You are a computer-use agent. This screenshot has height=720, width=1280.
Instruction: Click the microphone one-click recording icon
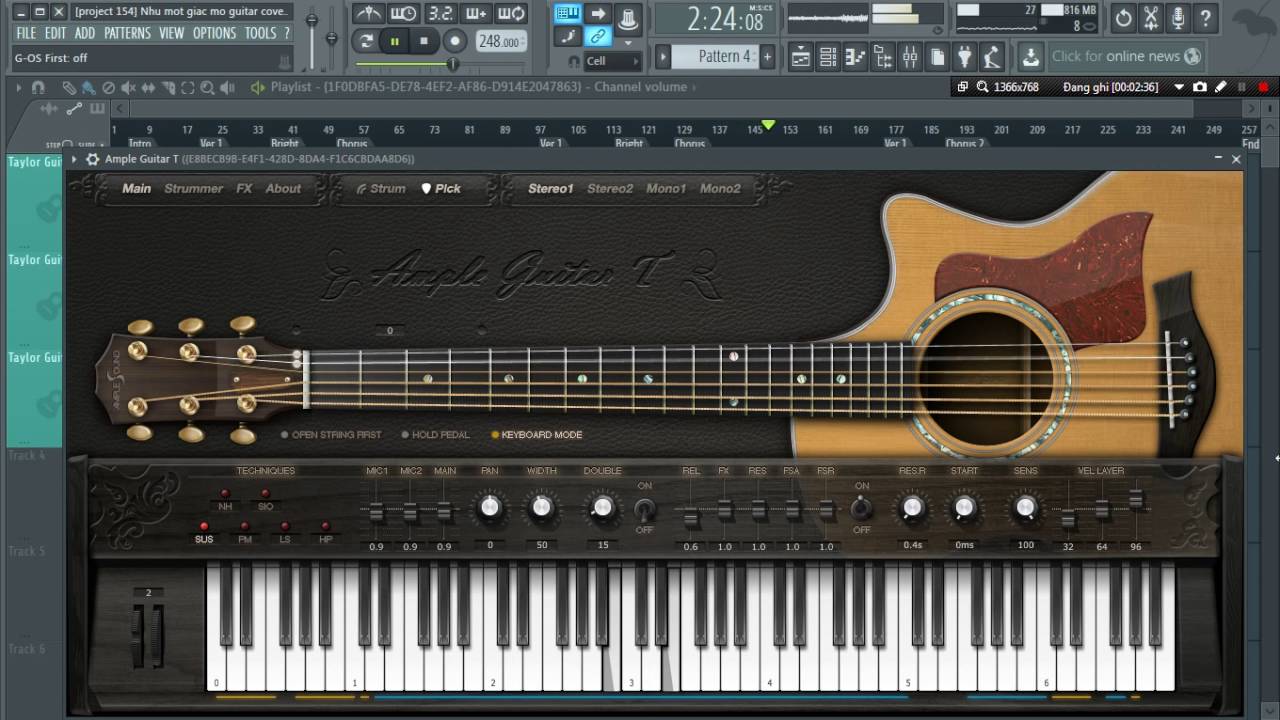1178,17
